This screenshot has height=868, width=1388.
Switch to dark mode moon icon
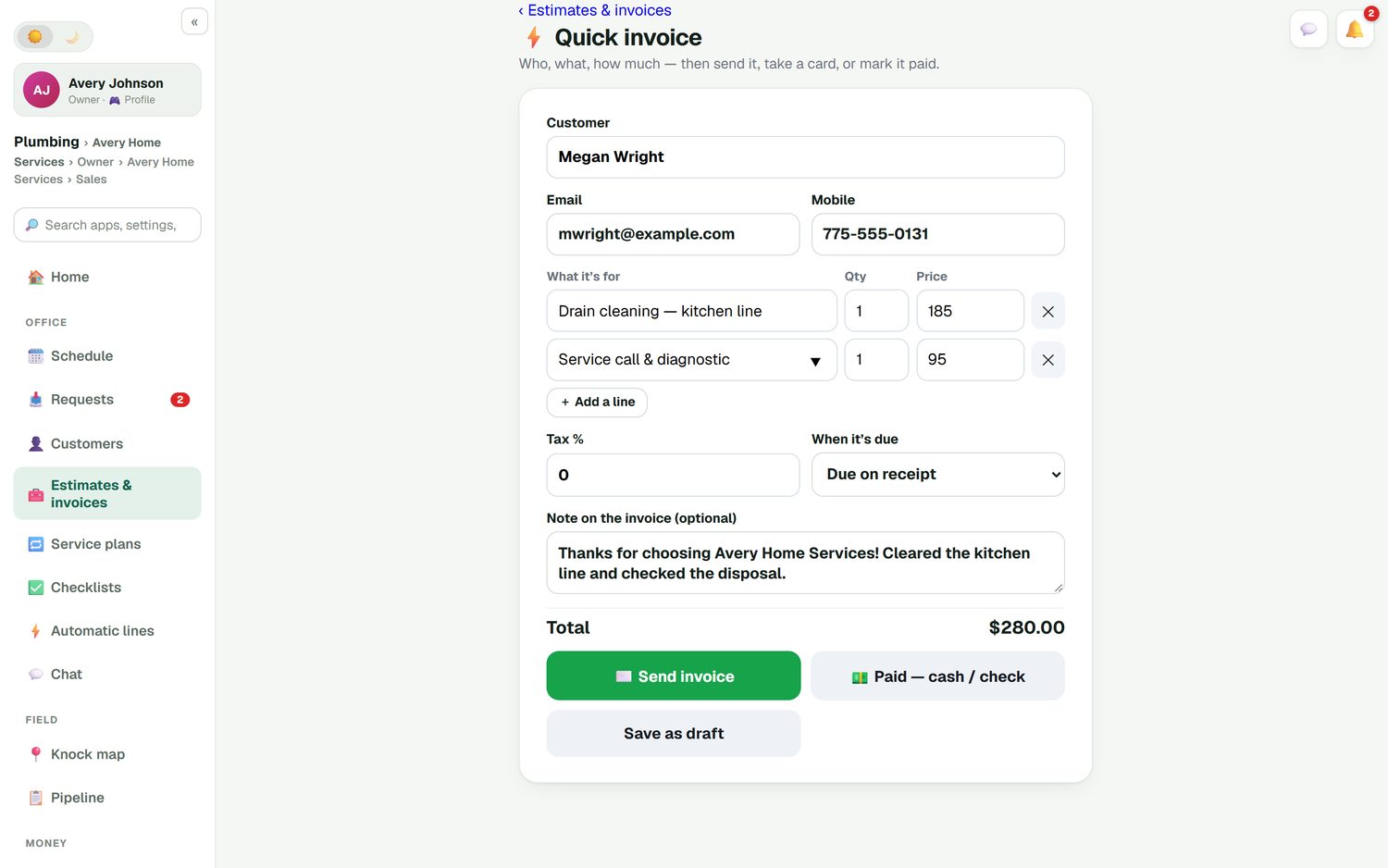point(72,37)
